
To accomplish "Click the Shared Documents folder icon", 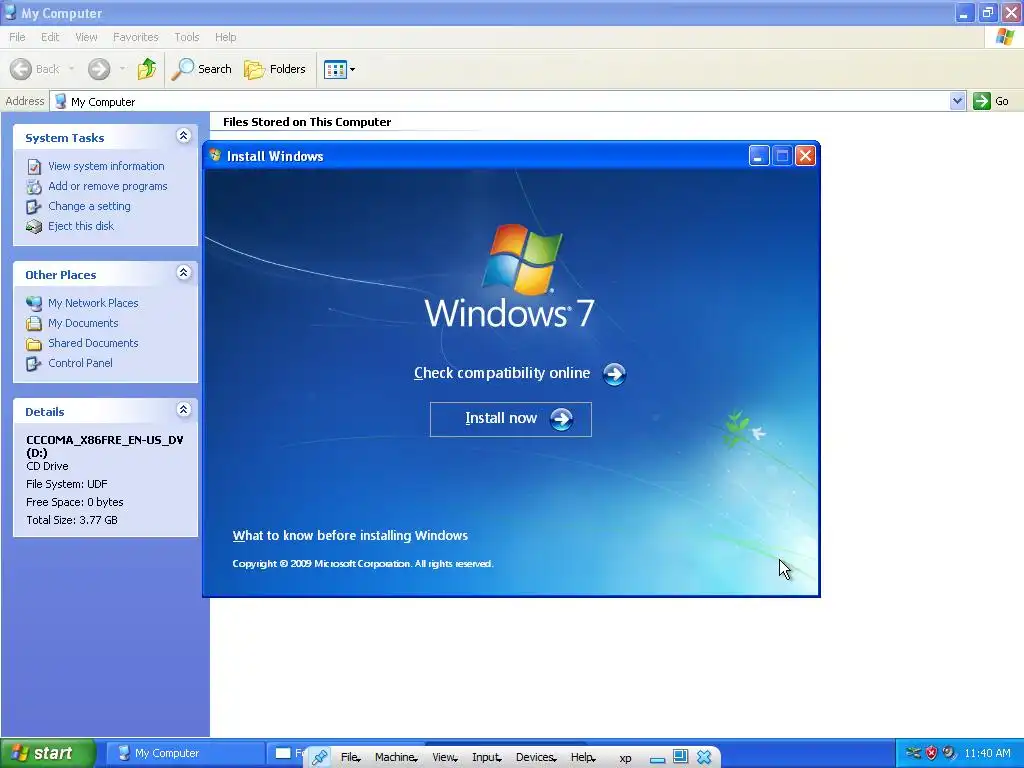I will 34,344.
